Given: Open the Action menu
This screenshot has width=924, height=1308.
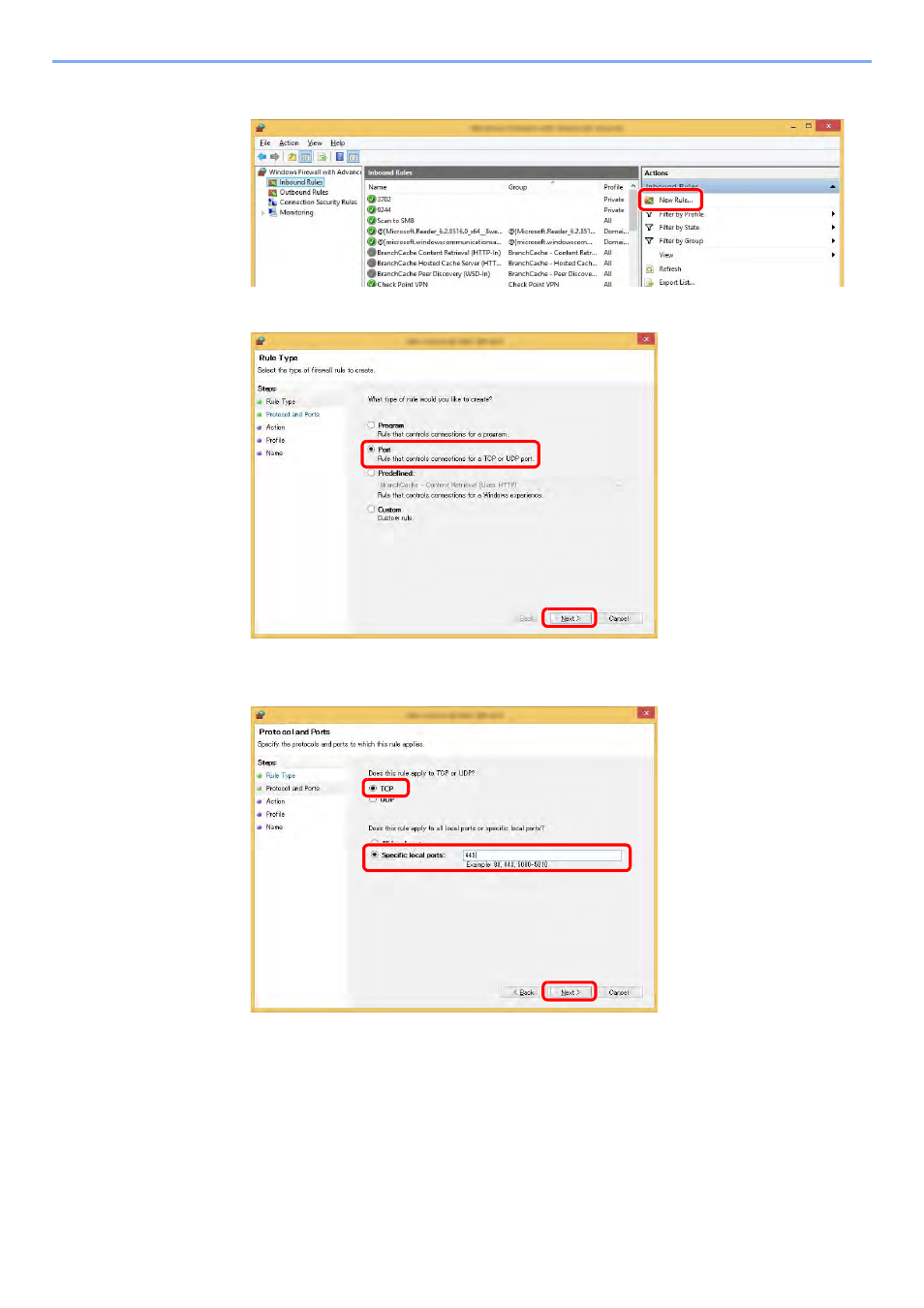Looking at the screenshot, I should click(290, 143).
